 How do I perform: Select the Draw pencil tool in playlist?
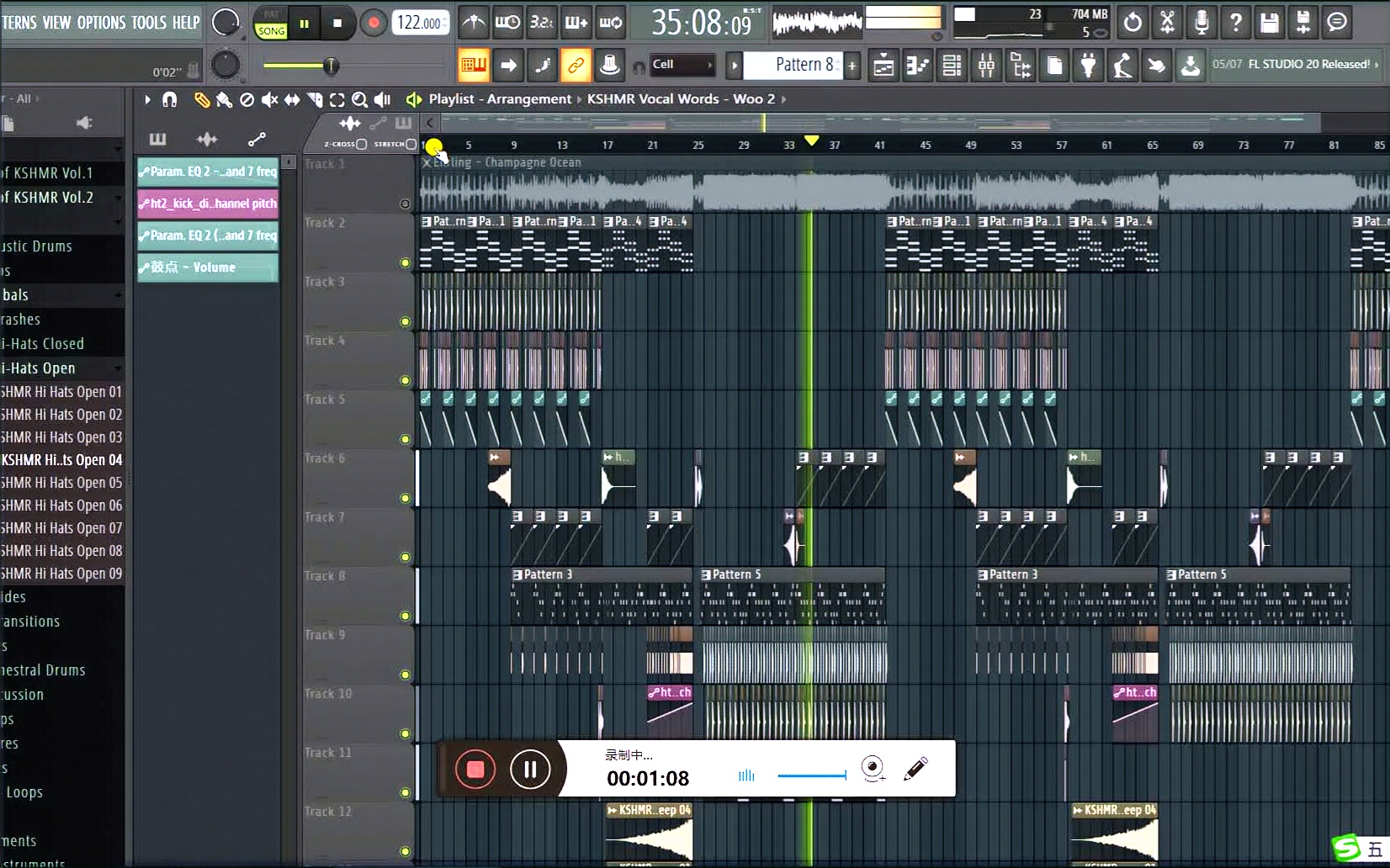[202, 100]
